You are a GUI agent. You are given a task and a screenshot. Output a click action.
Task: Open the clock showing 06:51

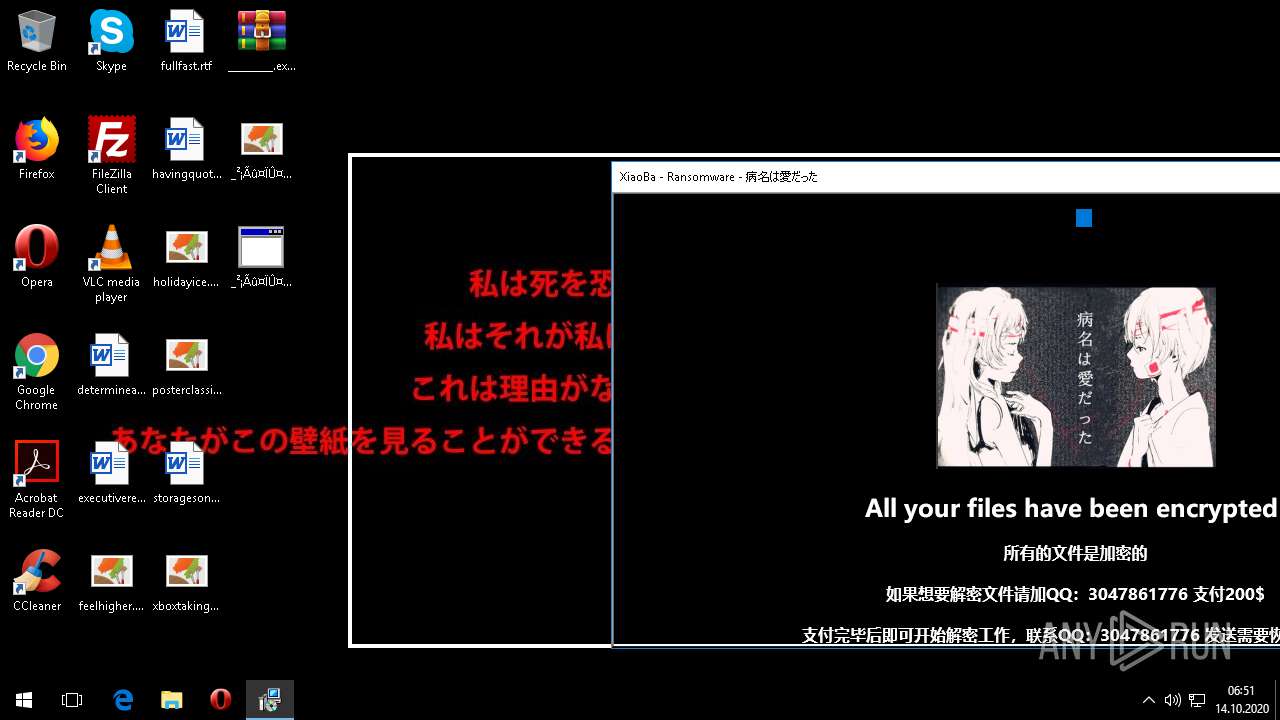1241,700
